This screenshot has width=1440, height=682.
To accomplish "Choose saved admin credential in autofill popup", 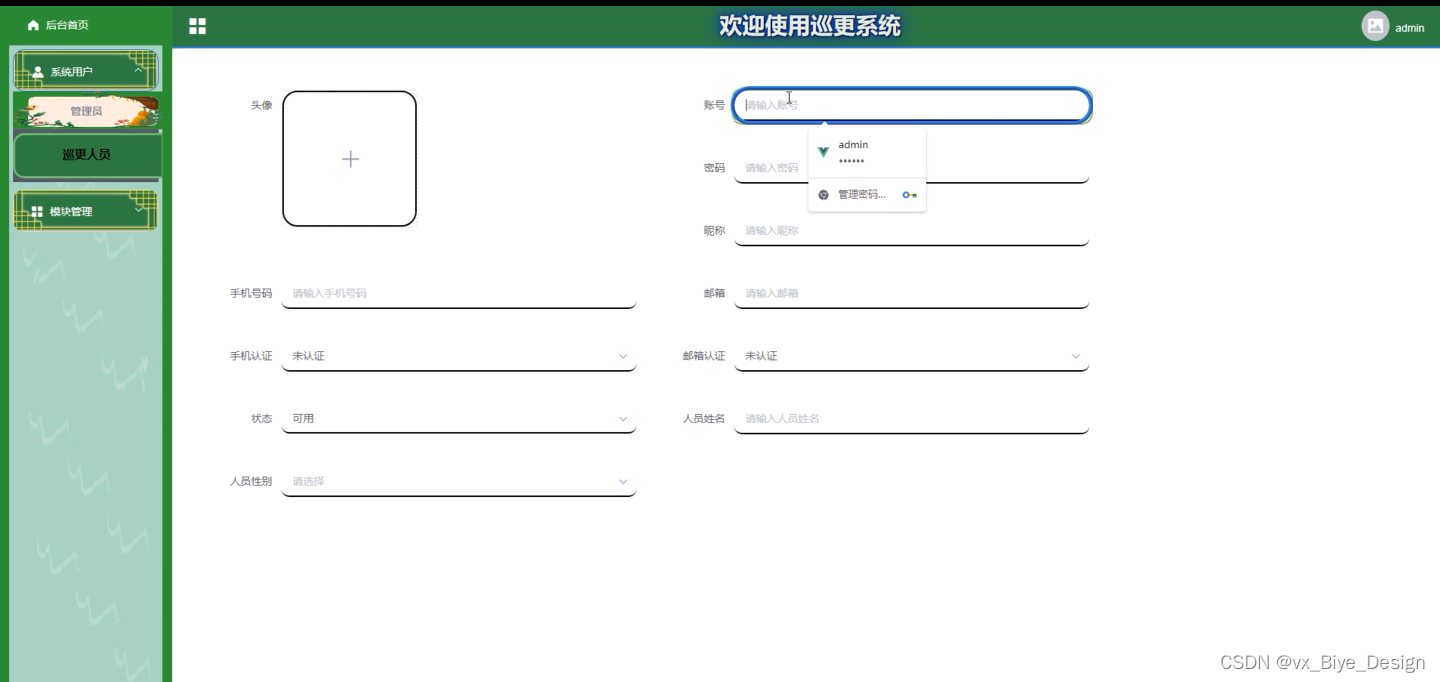I will point(867,152).
